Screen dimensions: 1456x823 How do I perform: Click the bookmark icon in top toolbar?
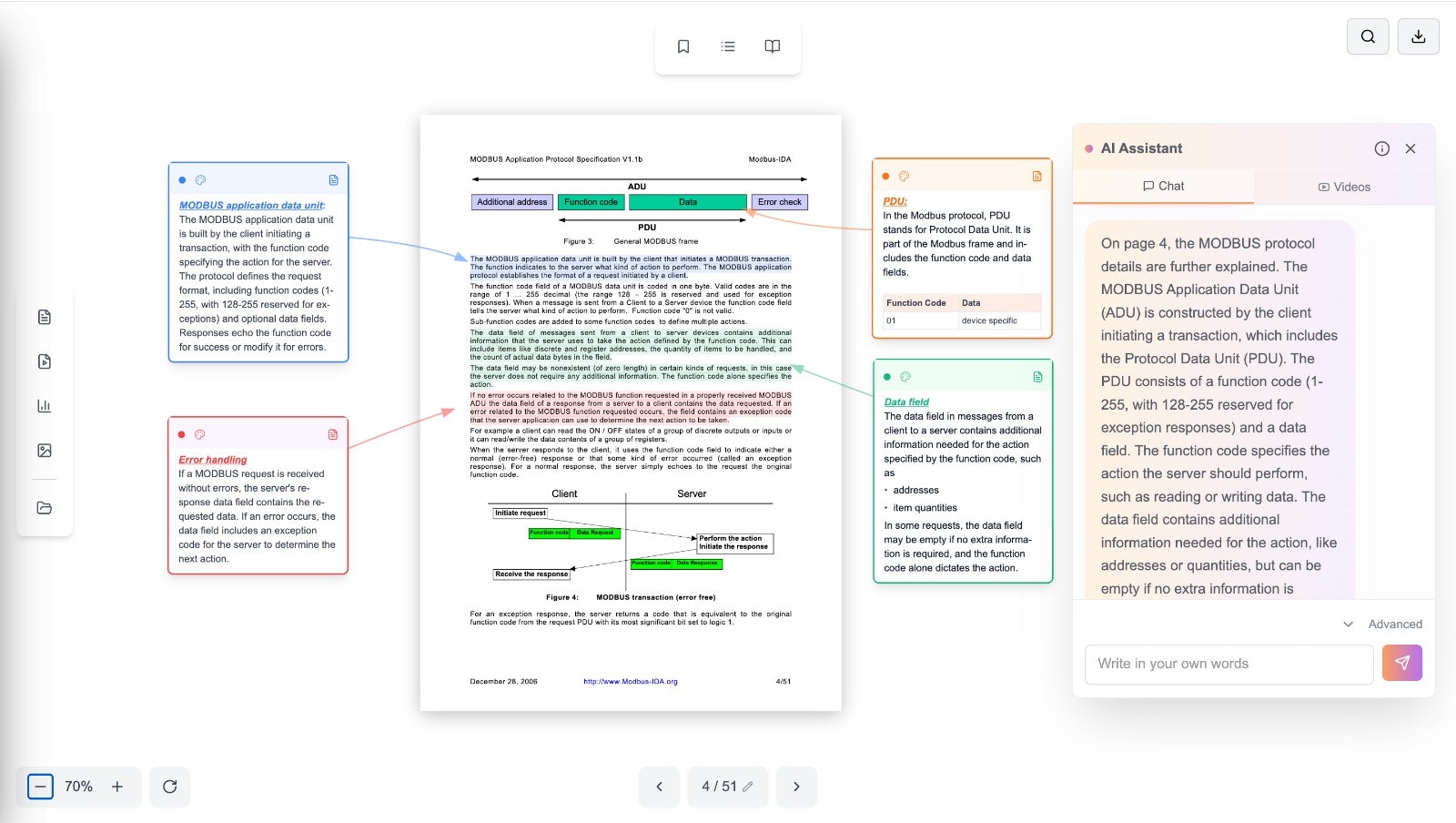[x=683, y=46]
